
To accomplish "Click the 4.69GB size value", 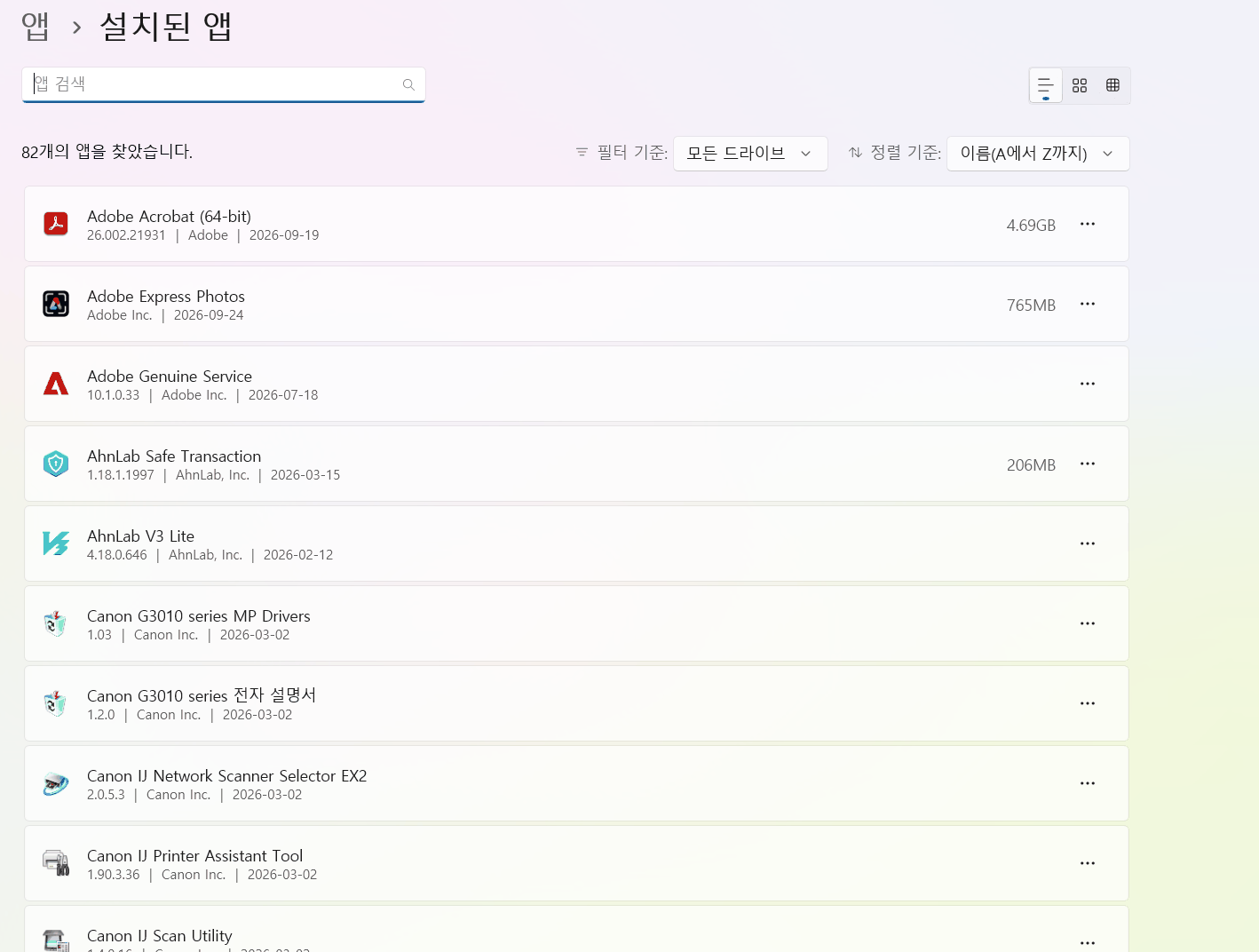I will tap(1031, 226).
